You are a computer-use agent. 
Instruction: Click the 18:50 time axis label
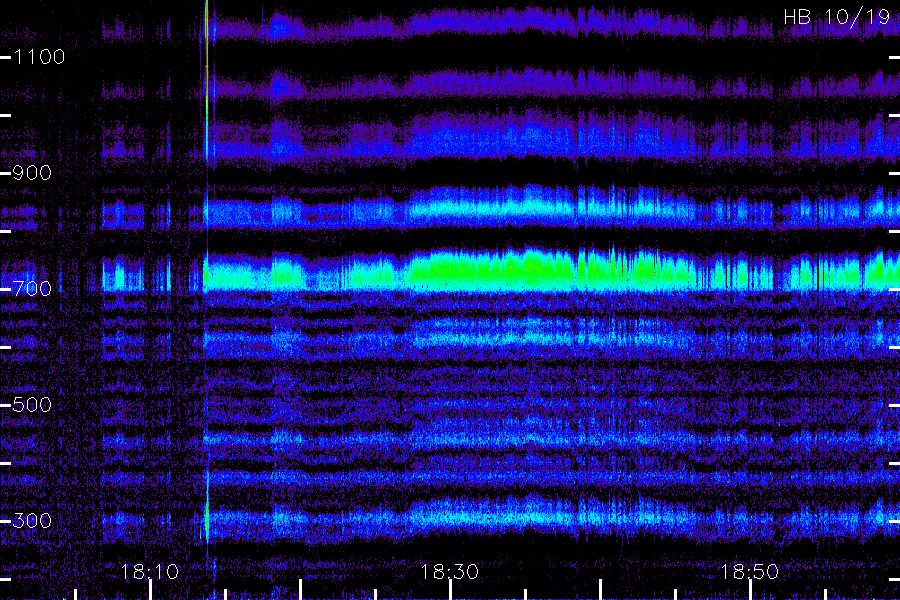coord(750,572)
